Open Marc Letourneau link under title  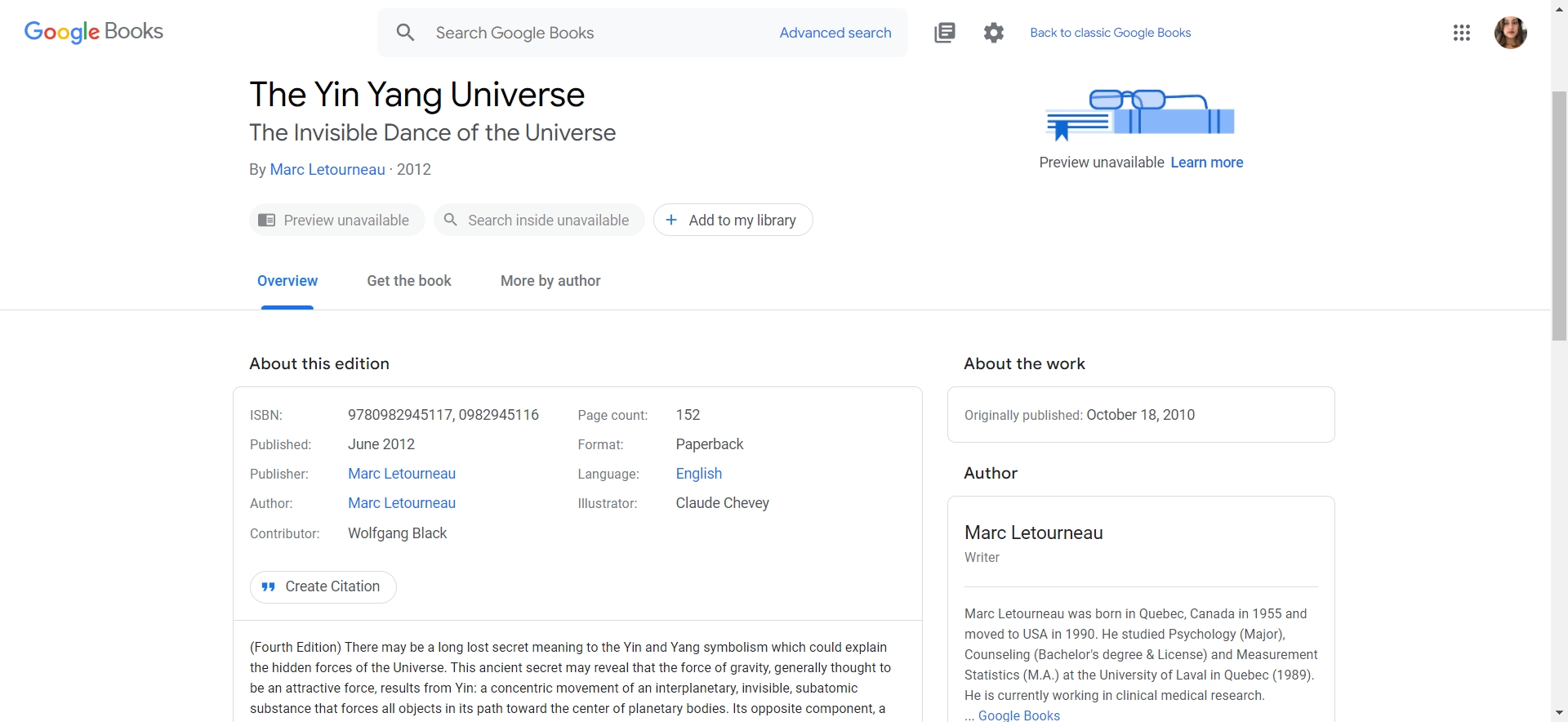point(327,169)
